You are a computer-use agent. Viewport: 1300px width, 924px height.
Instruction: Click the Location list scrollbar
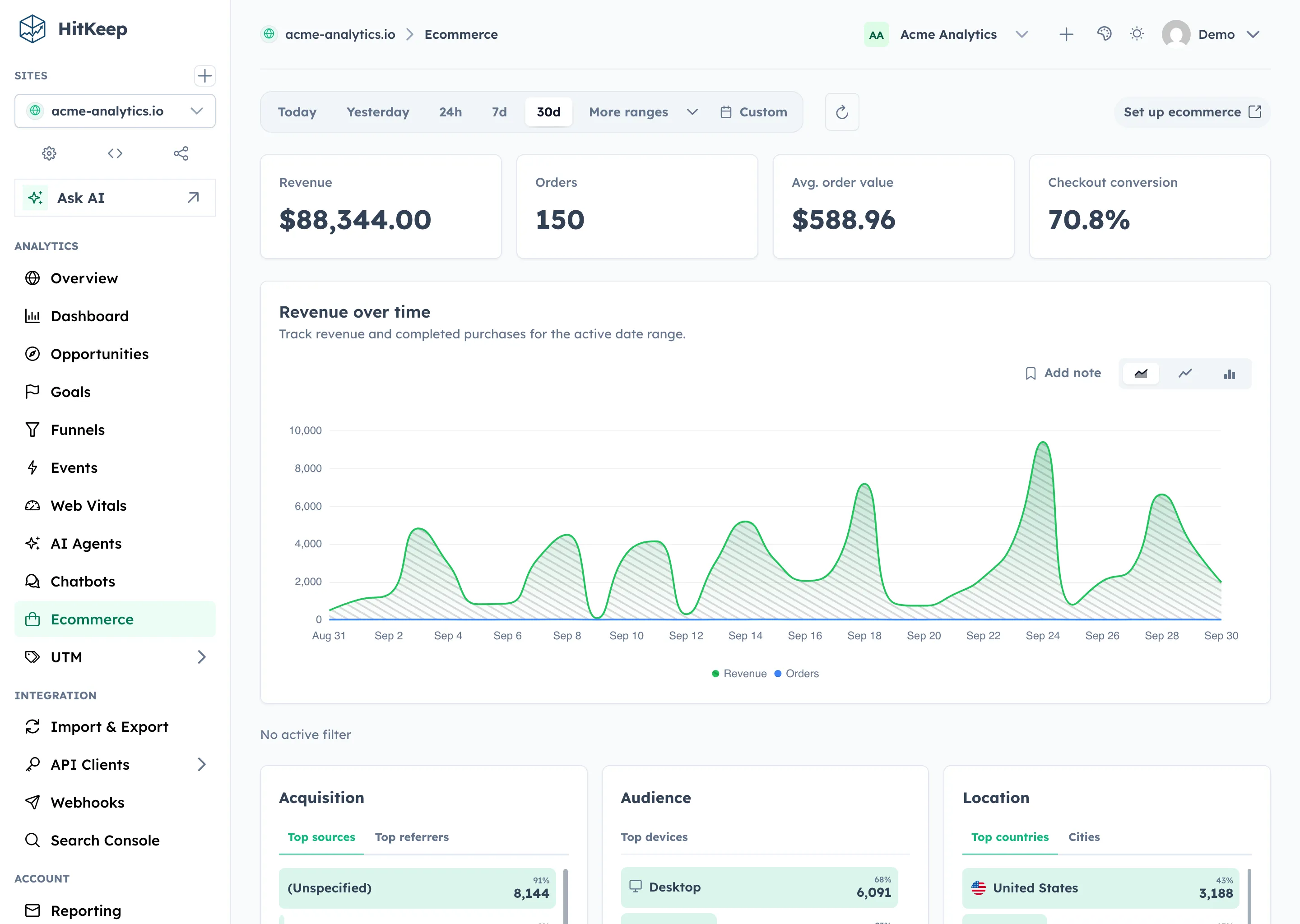pyautogui.click(x=1249, y=896)
